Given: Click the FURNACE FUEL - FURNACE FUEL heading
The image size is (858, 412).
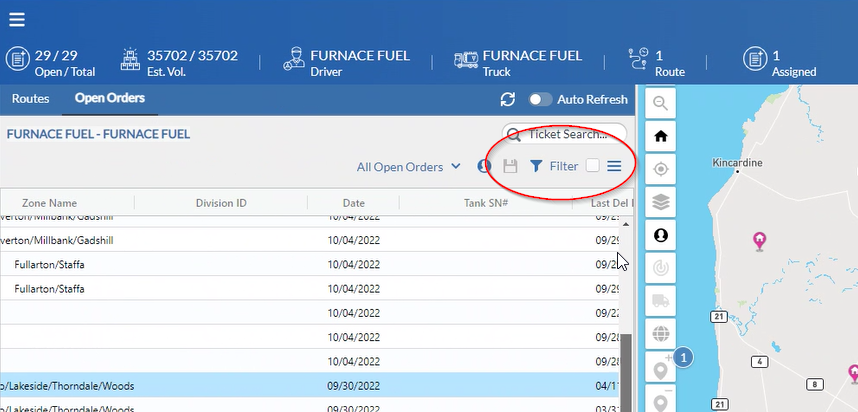Looking at the screenshot, I should 98,134.
